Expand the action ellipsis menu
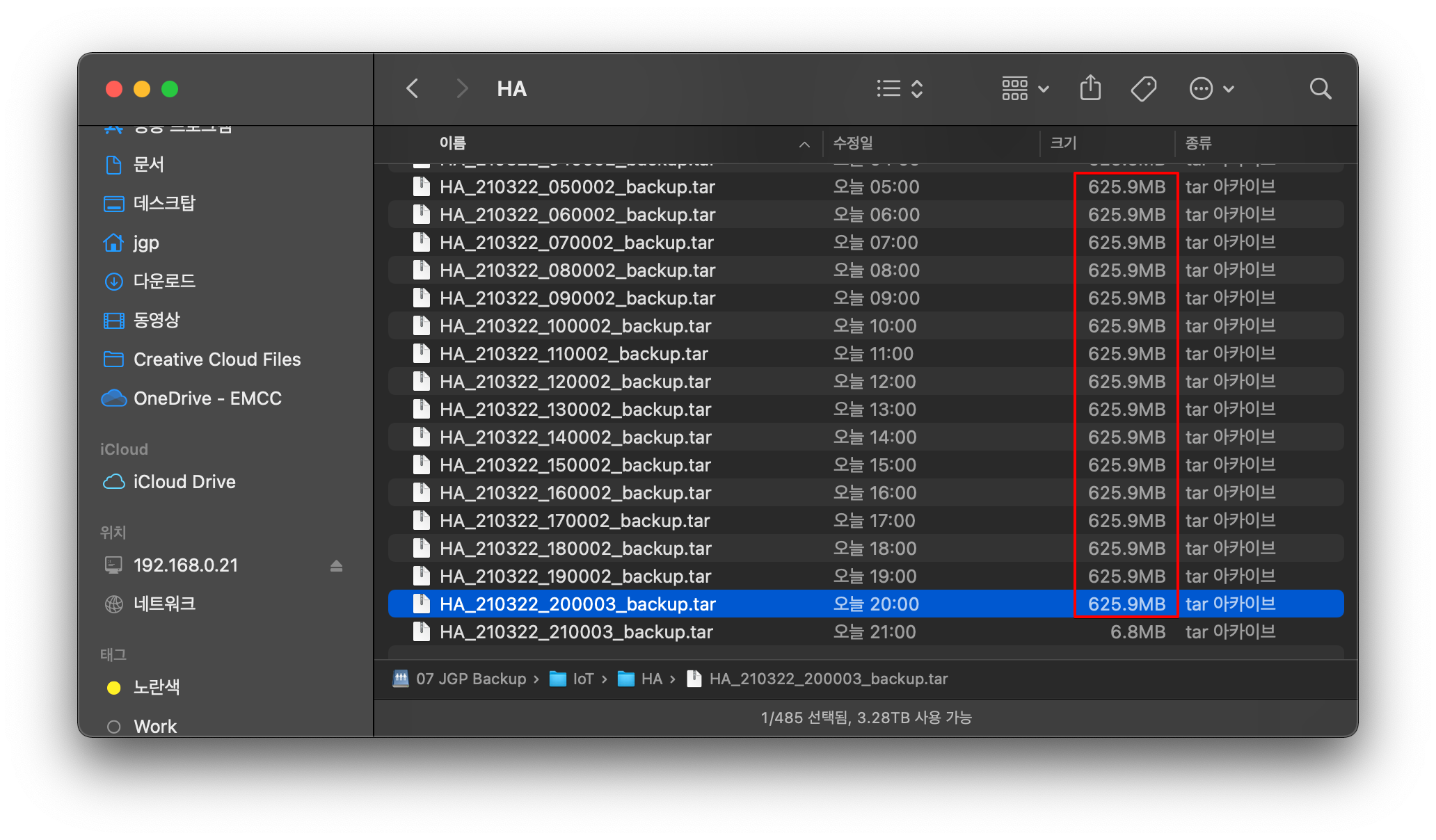Image resolution: width=1436 pixels, height=840 pixels. click(x=1211, y=89)
